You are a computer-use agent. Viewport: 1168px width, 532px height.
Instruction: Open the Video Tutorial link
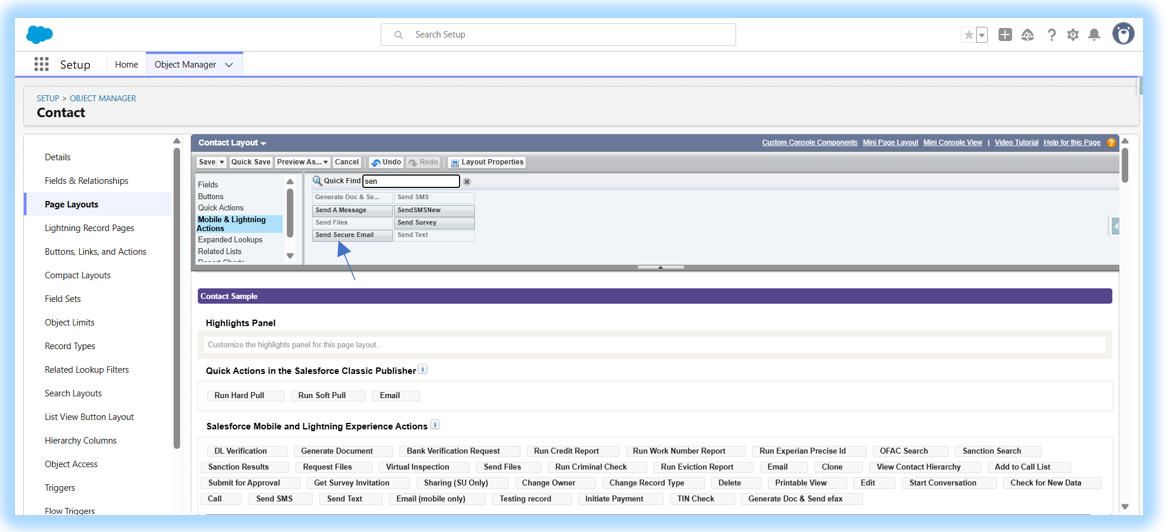pyautogui.click(x=1017, y=142)
